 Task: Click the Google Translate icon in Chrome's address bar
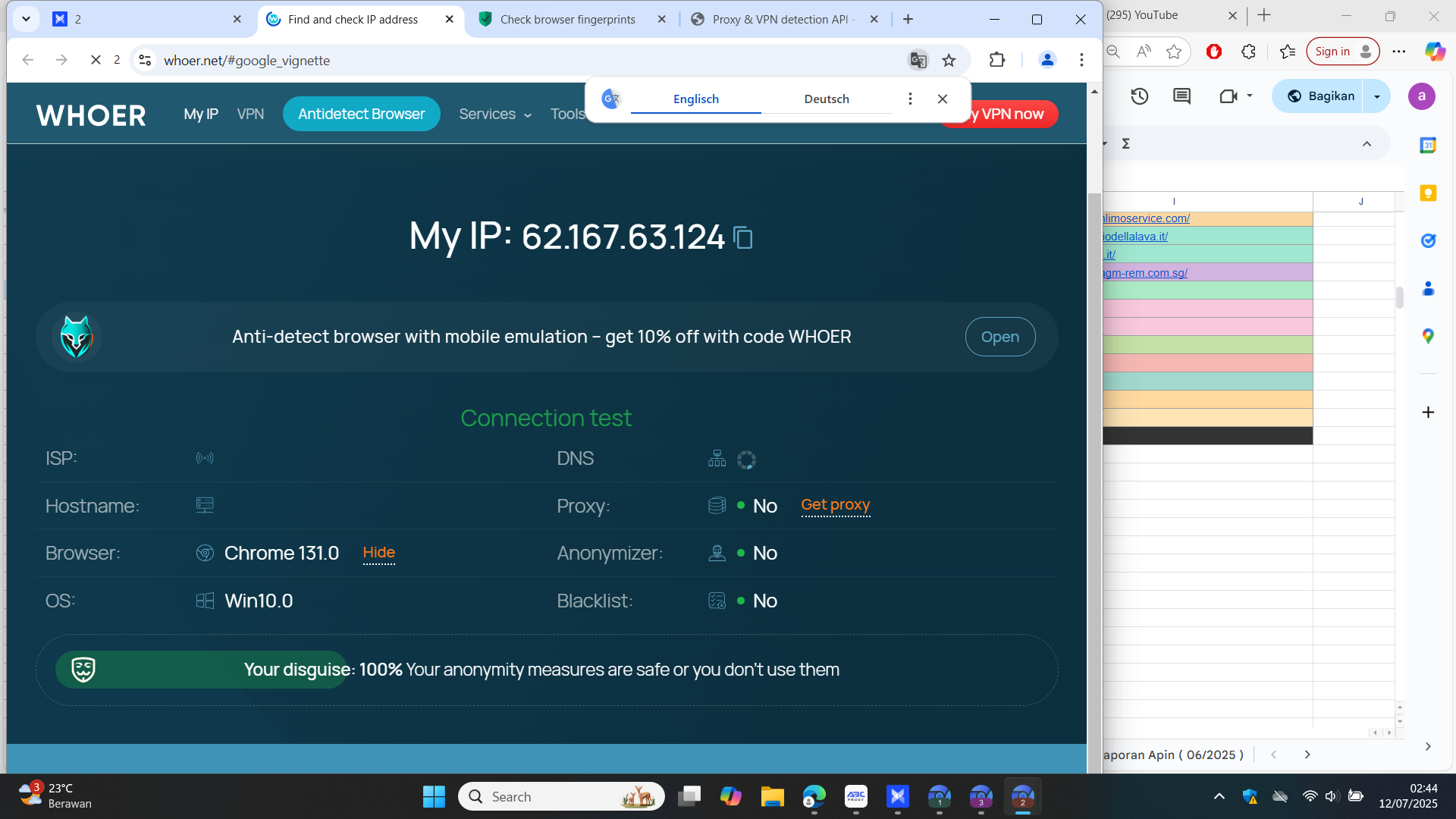[x=918, y=60]
